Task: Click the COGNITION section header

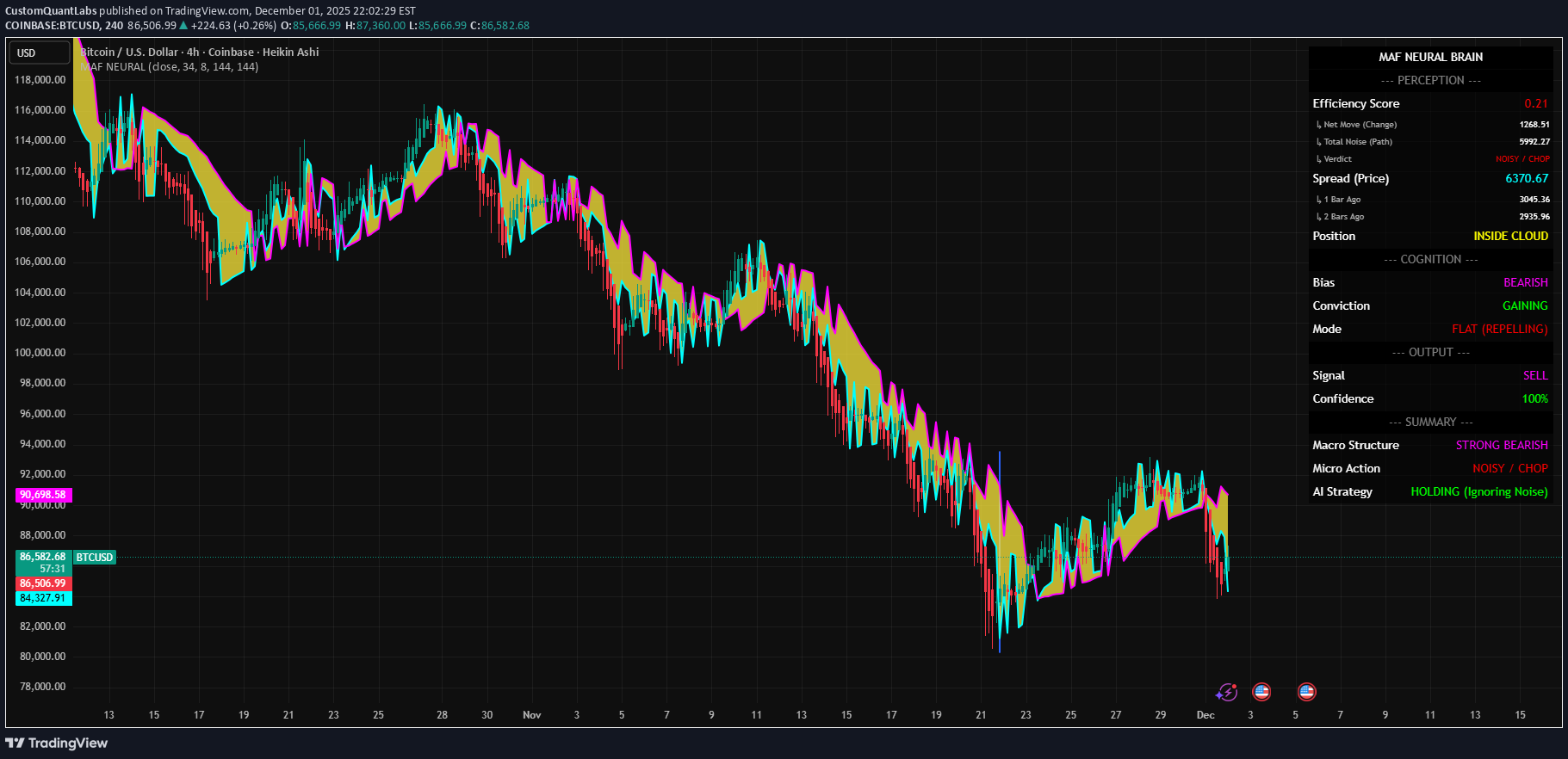Action: [1430, 259]
